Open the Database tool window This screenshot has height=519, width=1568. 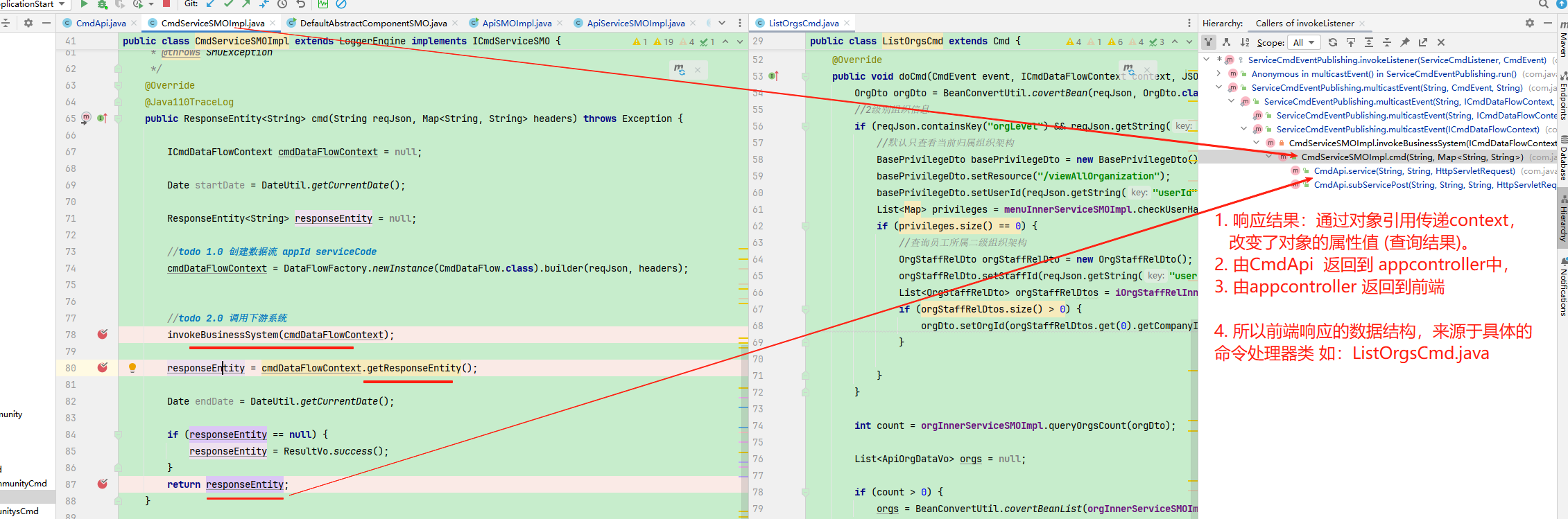1562,159
